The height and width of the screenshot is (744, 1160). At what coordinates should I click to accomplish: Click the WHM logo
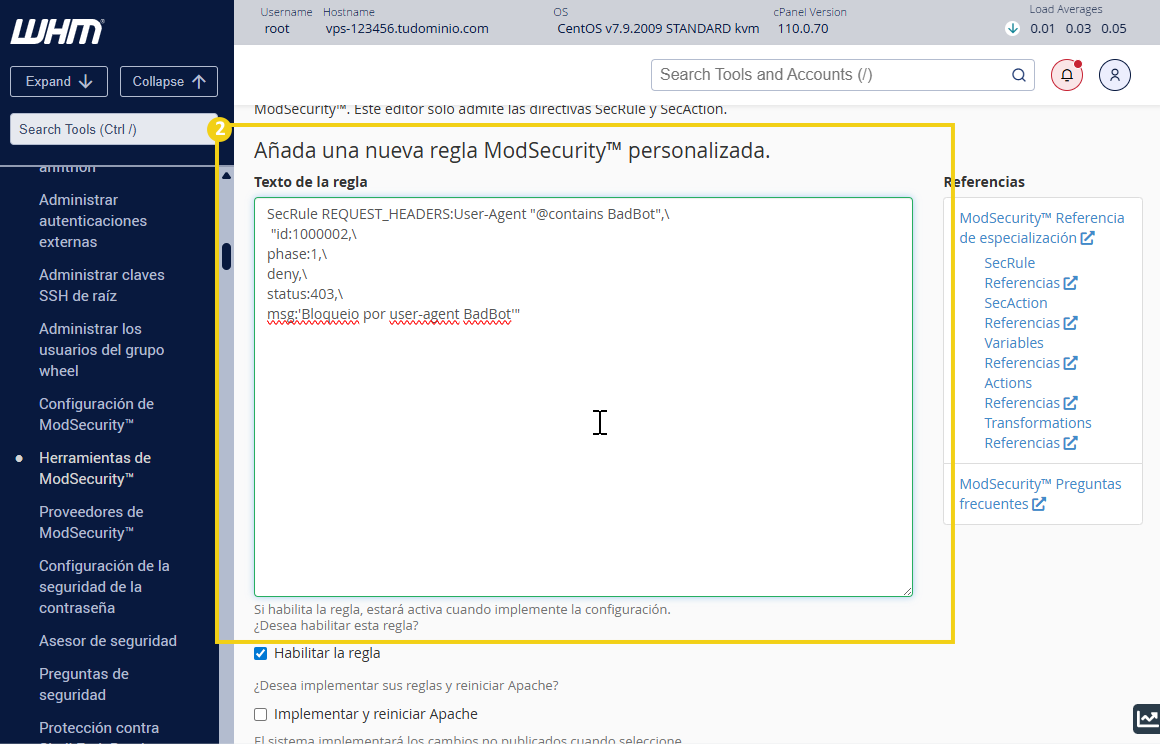57,32
